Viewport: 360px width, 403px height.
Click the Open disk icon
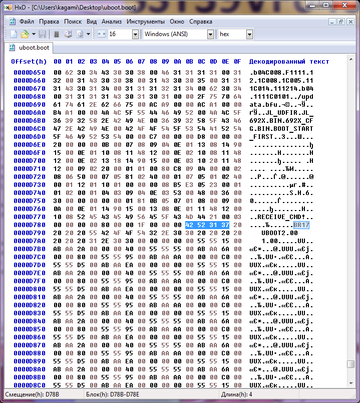(68, 34)
